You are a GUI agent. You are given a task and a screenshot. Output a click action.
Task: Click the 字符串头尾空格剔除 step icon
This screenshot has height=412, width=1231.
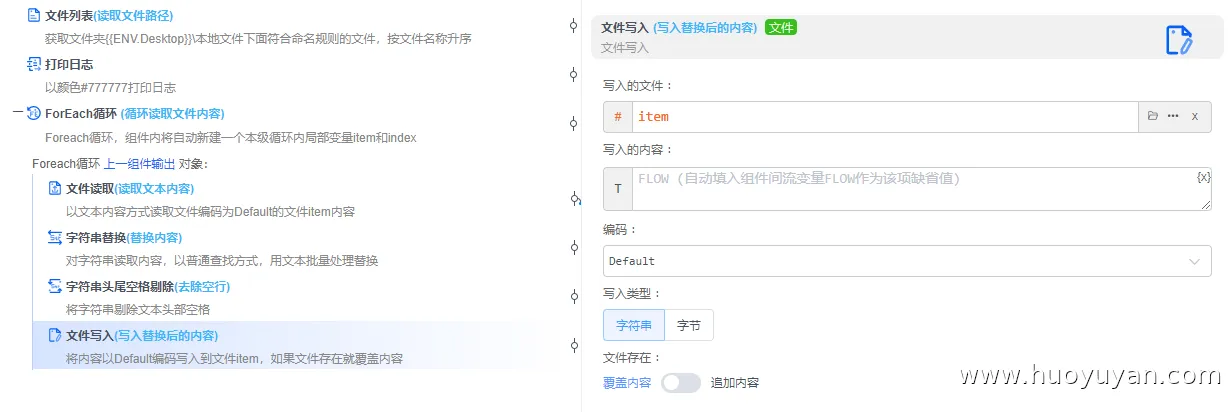[x=55, y=286]
